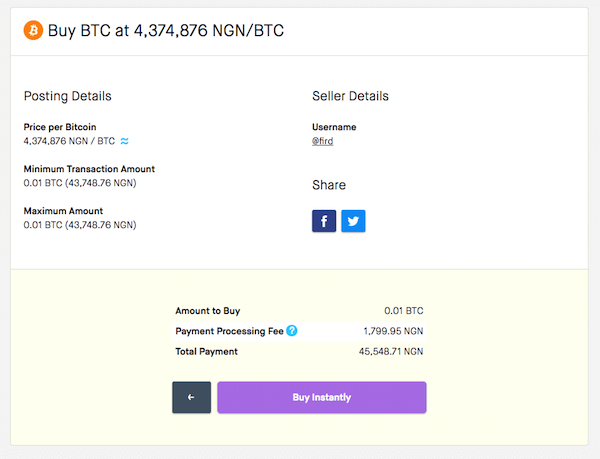This screenshot has width=600, height=459.
Task: Click the Buy Instantly button
Action: pos(322,397)
